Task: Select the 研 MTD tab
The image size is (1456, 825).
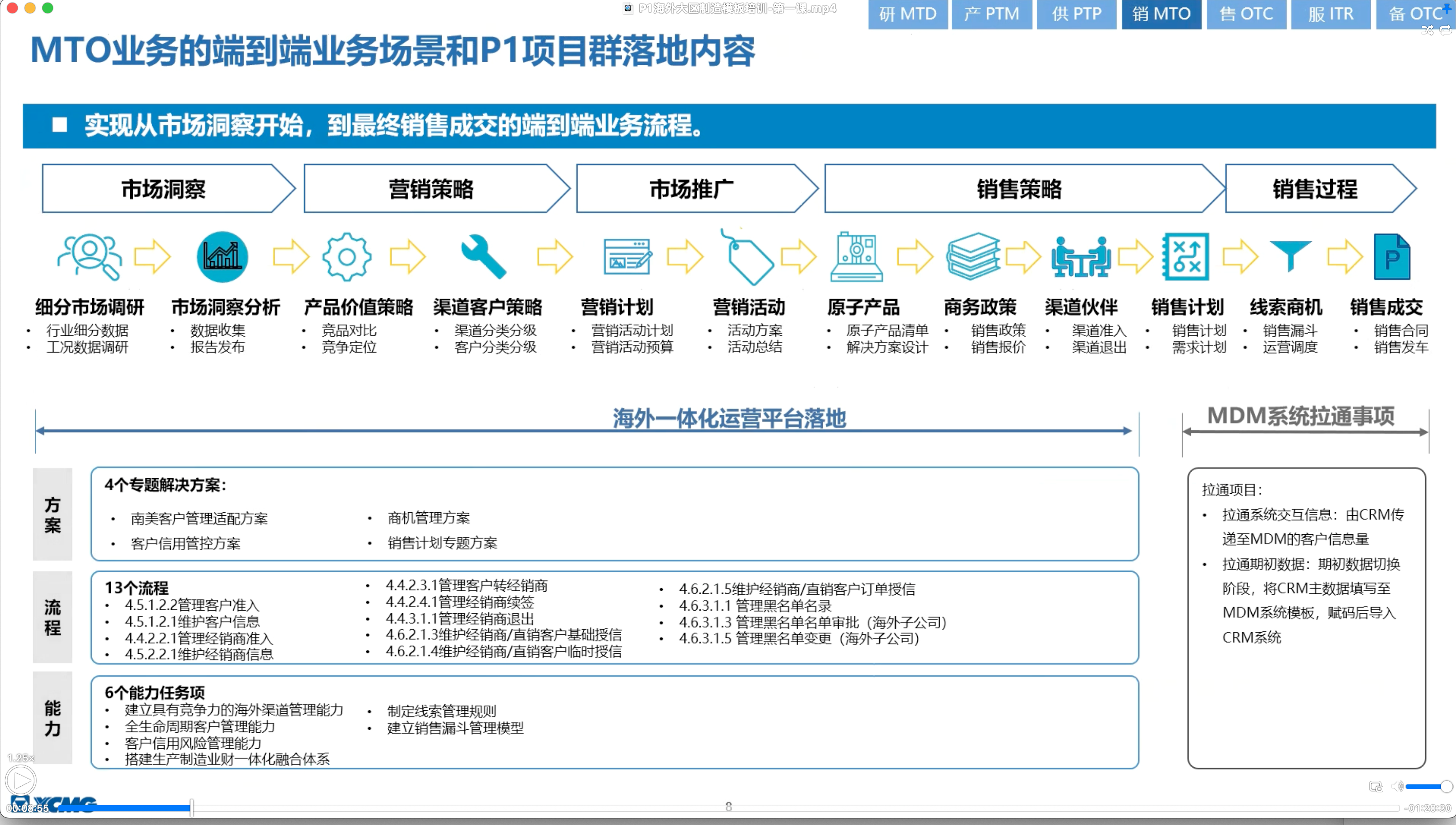Action: click(x=908, y=14)
